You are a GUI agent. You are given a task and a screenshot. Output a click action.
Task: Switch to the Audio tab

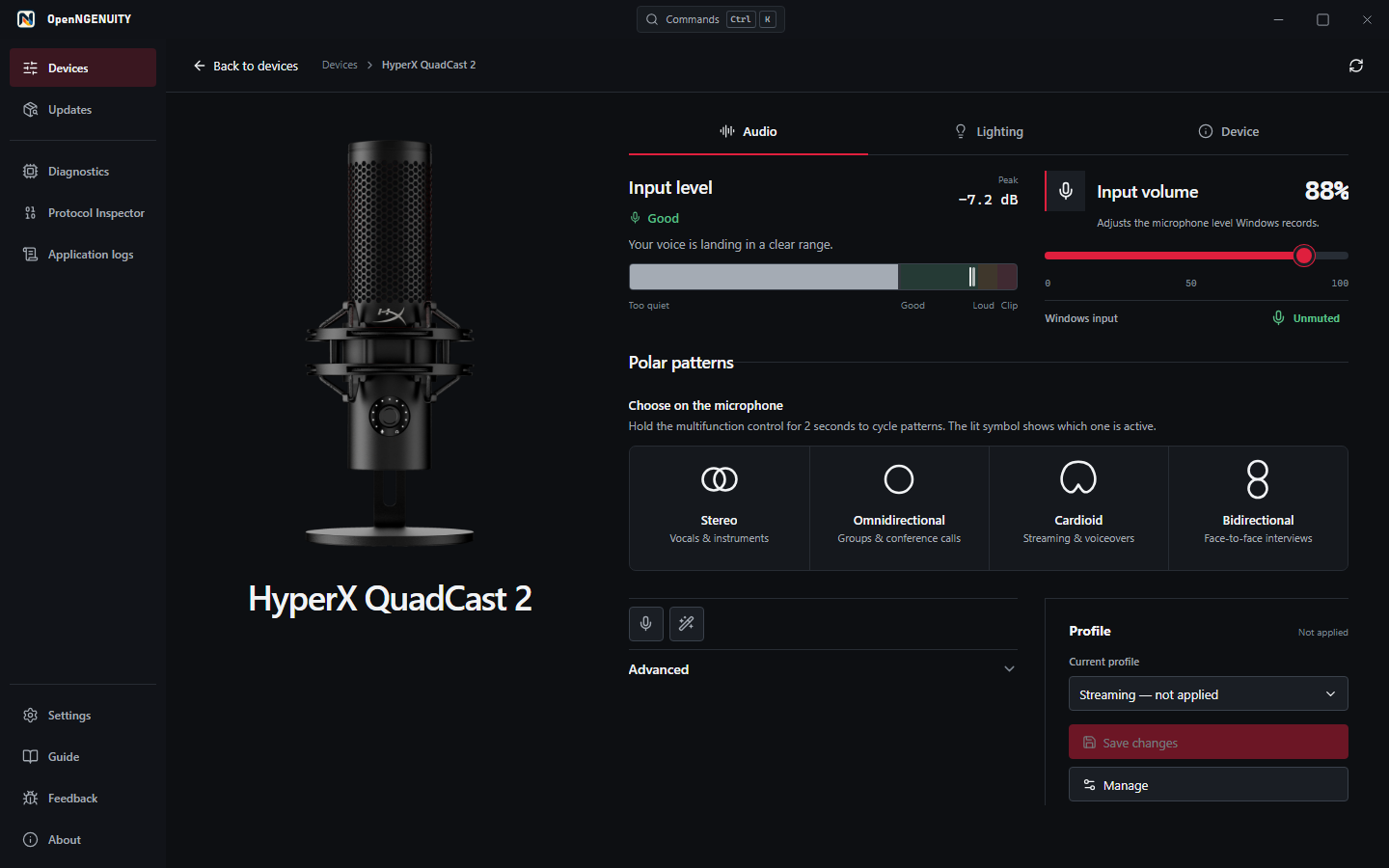coord(749,132)
